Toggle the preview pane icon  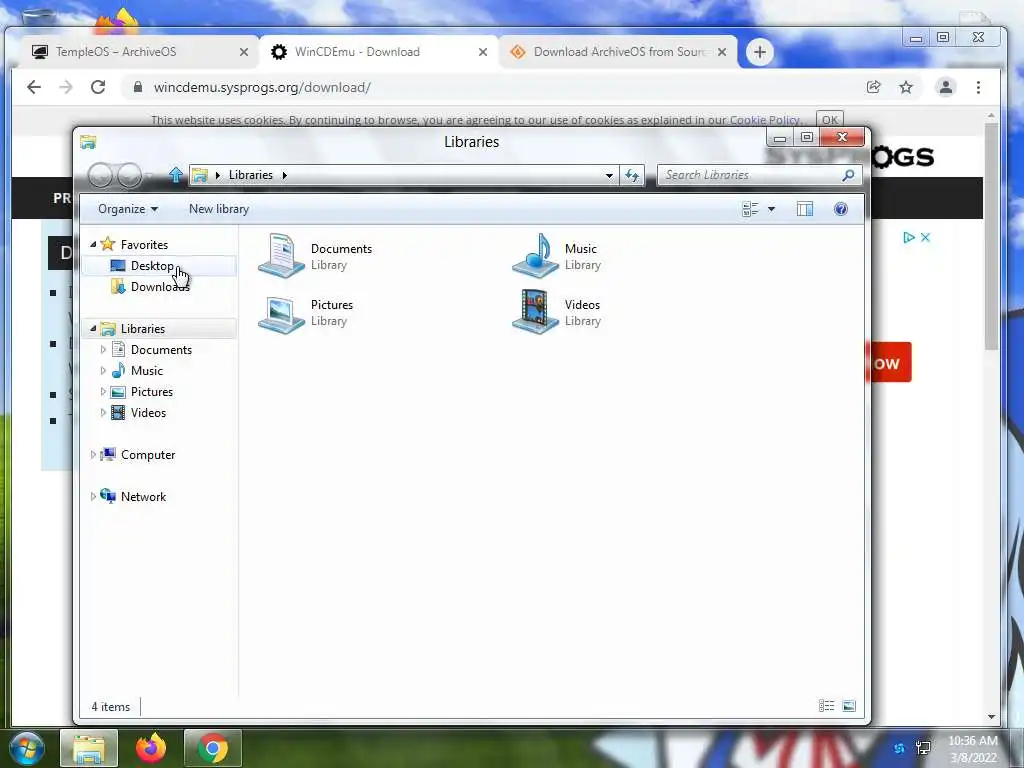click(x=805, y=209)
